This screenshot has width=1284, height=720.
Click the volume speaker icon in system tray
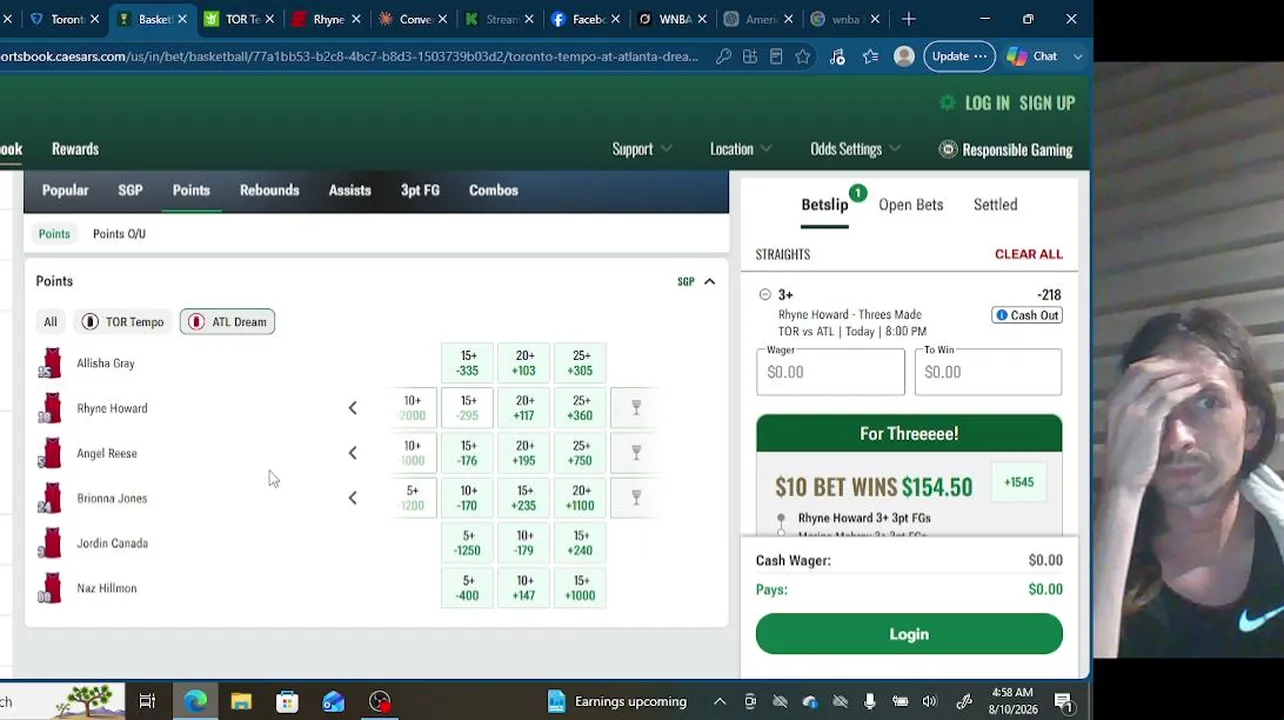click(x=930, y=702)
